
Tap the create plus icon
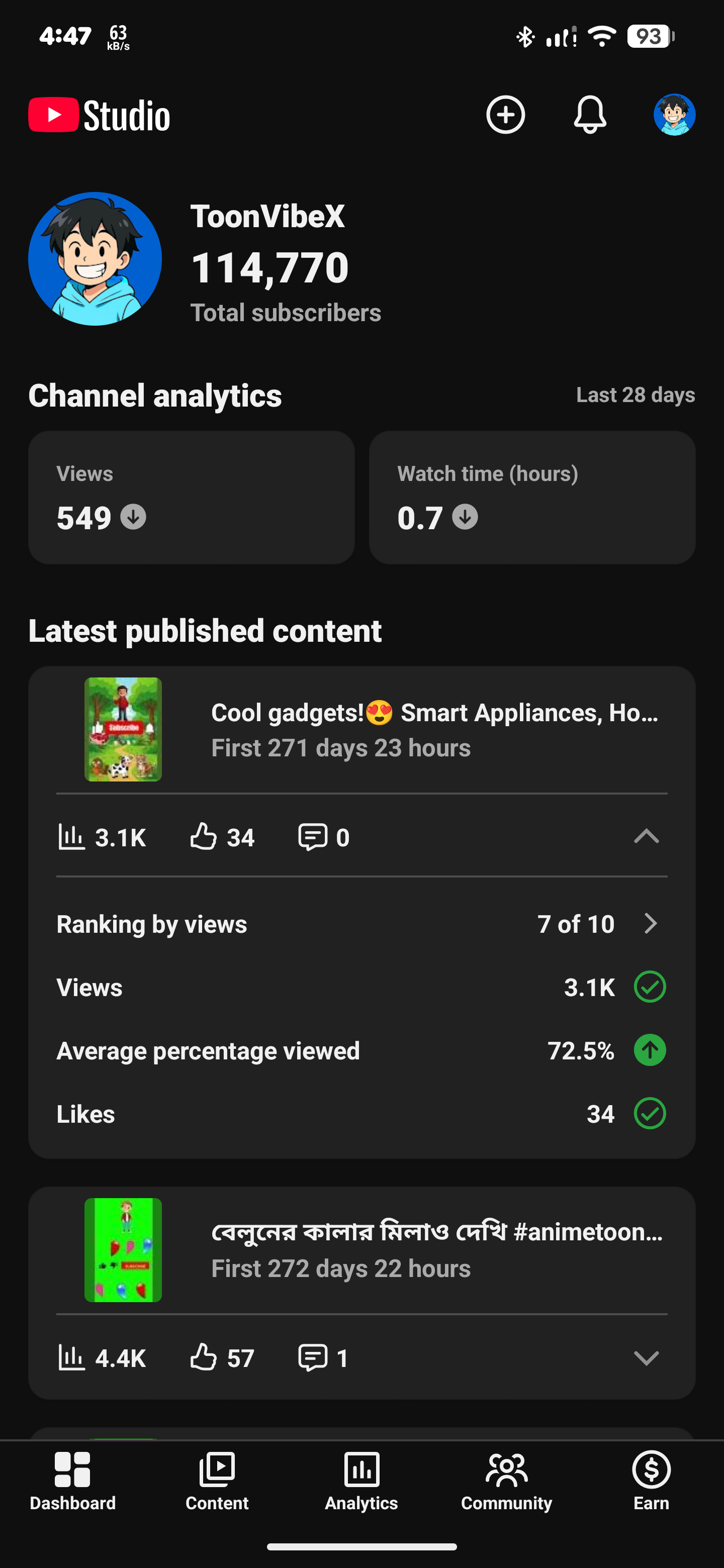[505, 115]
